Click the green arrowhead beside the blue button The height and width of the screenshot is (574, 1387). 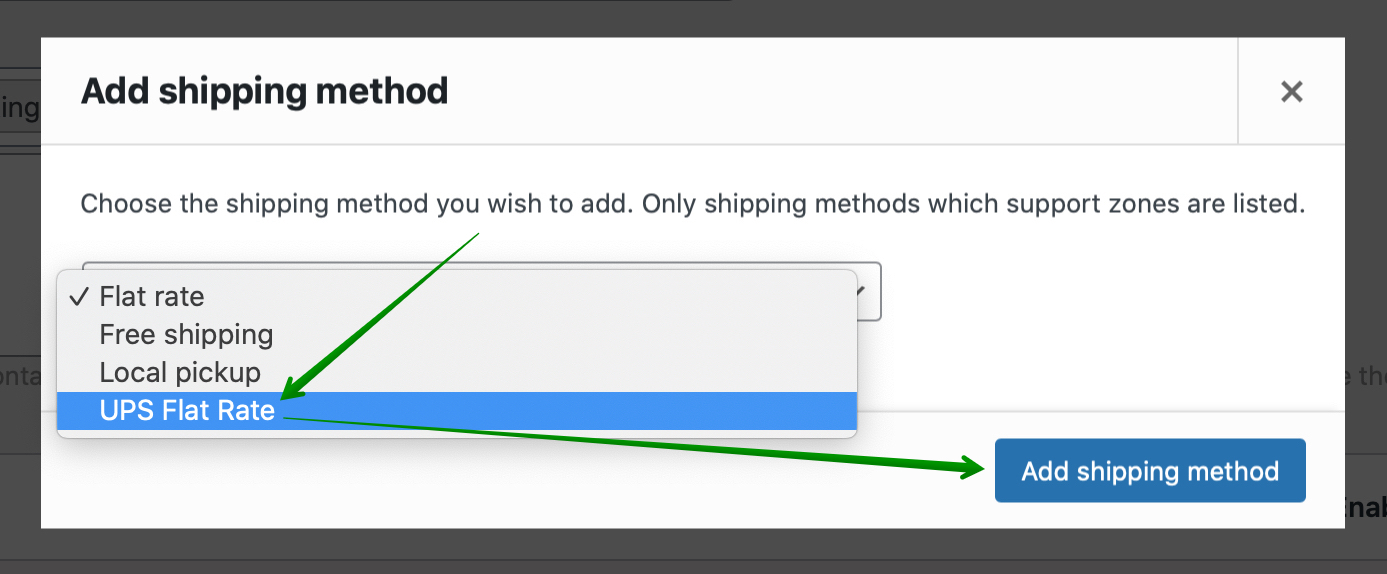coord(974,467)
